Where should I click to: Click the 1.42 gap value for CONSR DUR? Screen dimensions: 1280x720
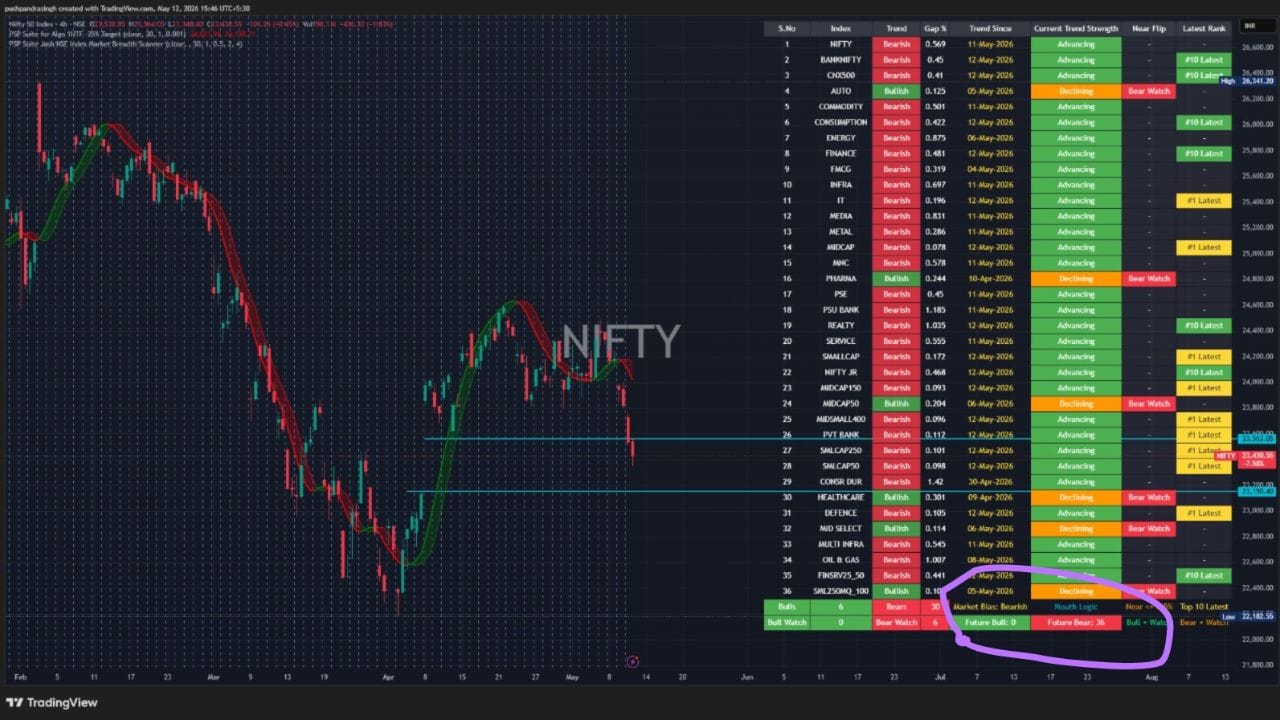935,482
